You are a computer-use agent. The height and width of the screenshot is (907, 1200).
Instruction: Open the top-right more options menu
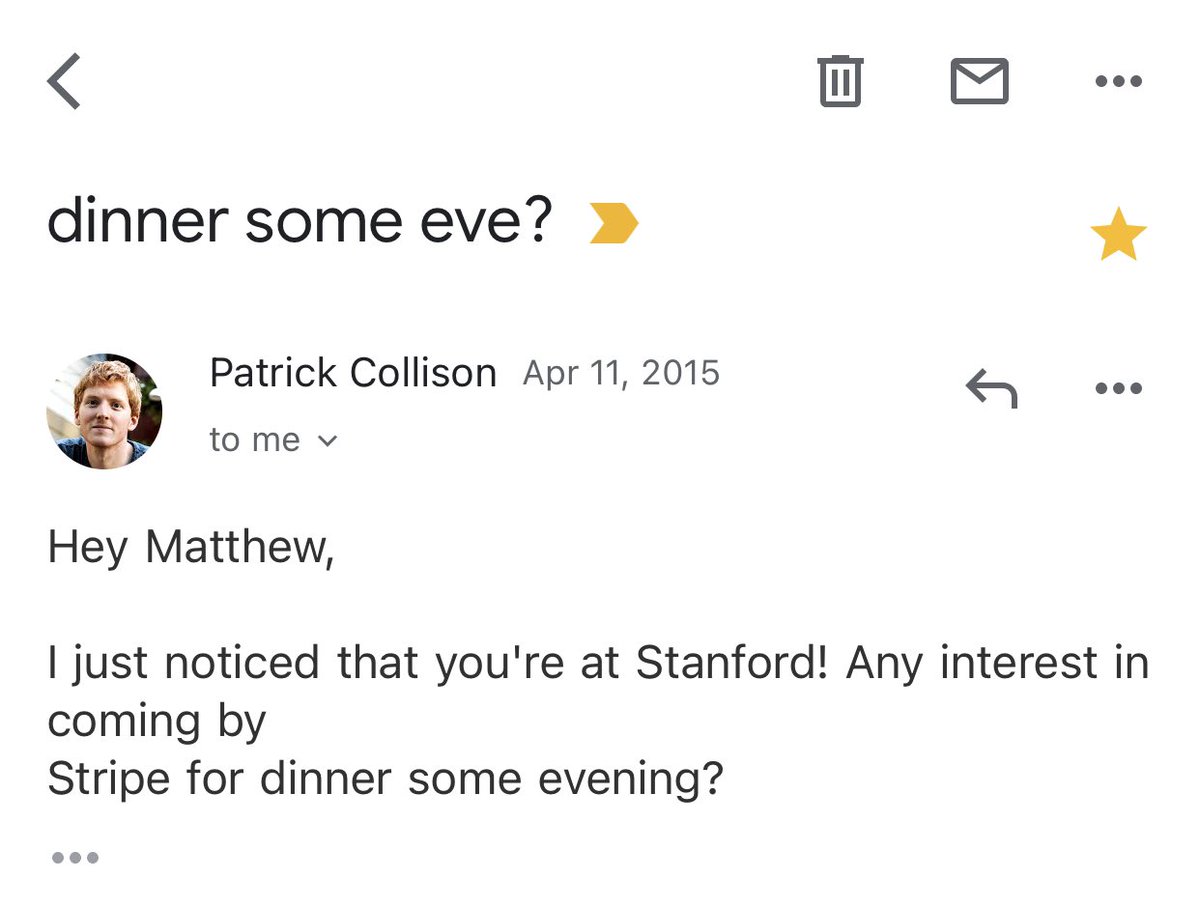[1118, 81]
